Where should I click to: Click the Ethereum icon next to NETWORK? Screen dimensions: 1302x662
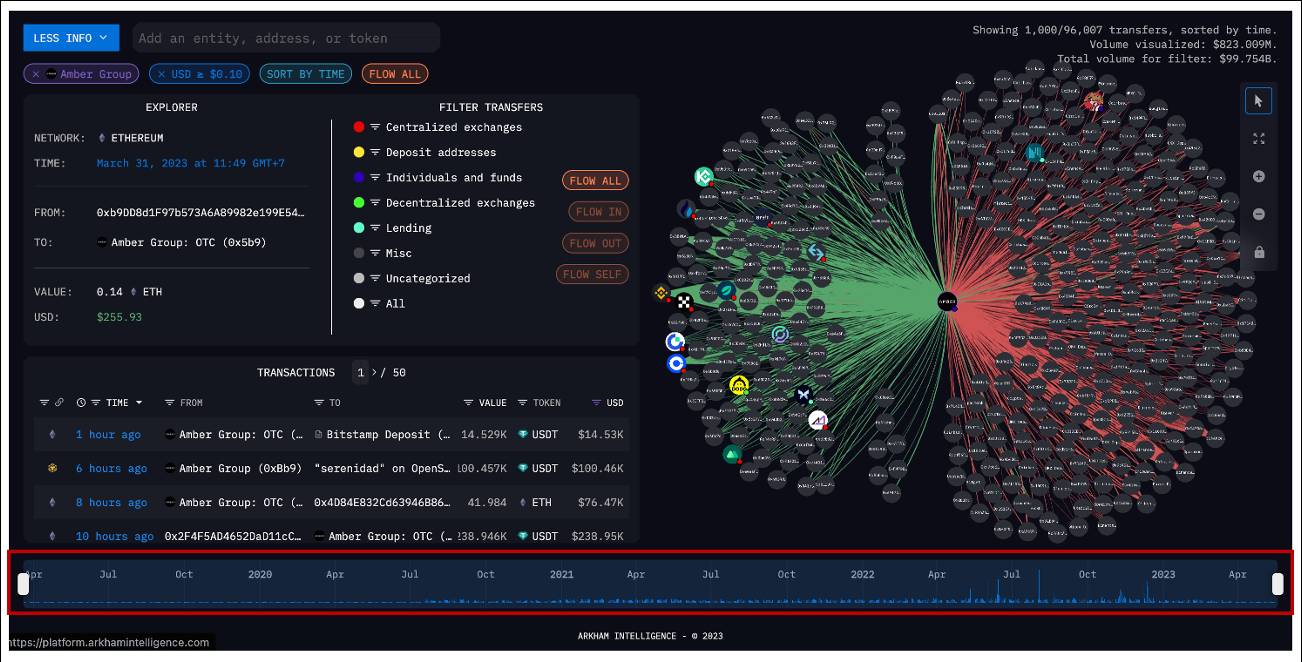101,138
